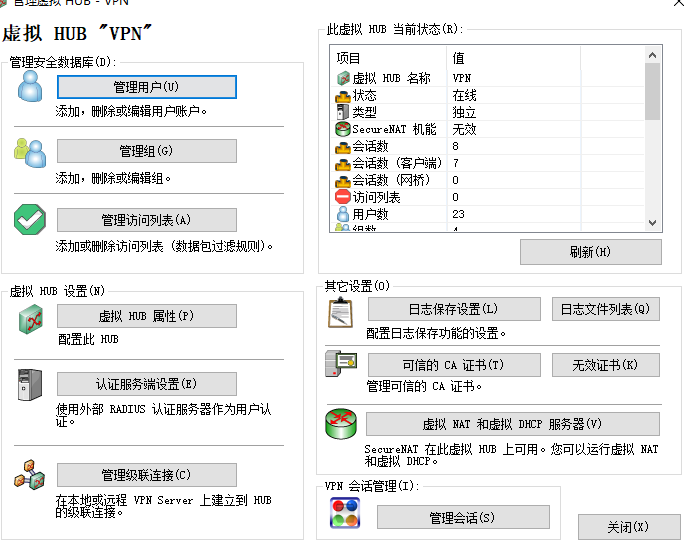689x549 pixels.
Task: Select the 类型 row label
Action: click(364, 112)
